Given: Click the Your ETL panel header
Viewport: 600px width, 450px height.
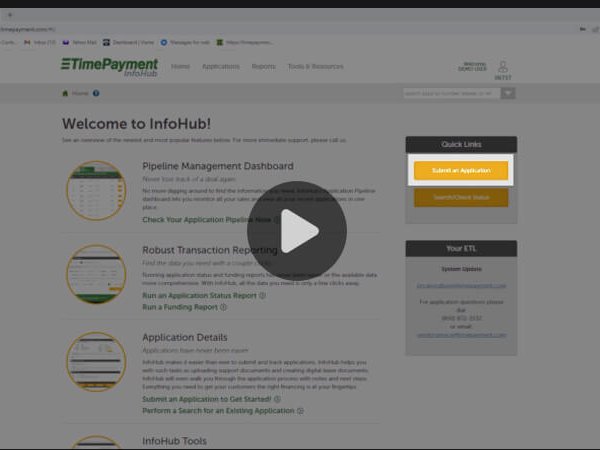Looking at the screenshot, I should 461,249.
